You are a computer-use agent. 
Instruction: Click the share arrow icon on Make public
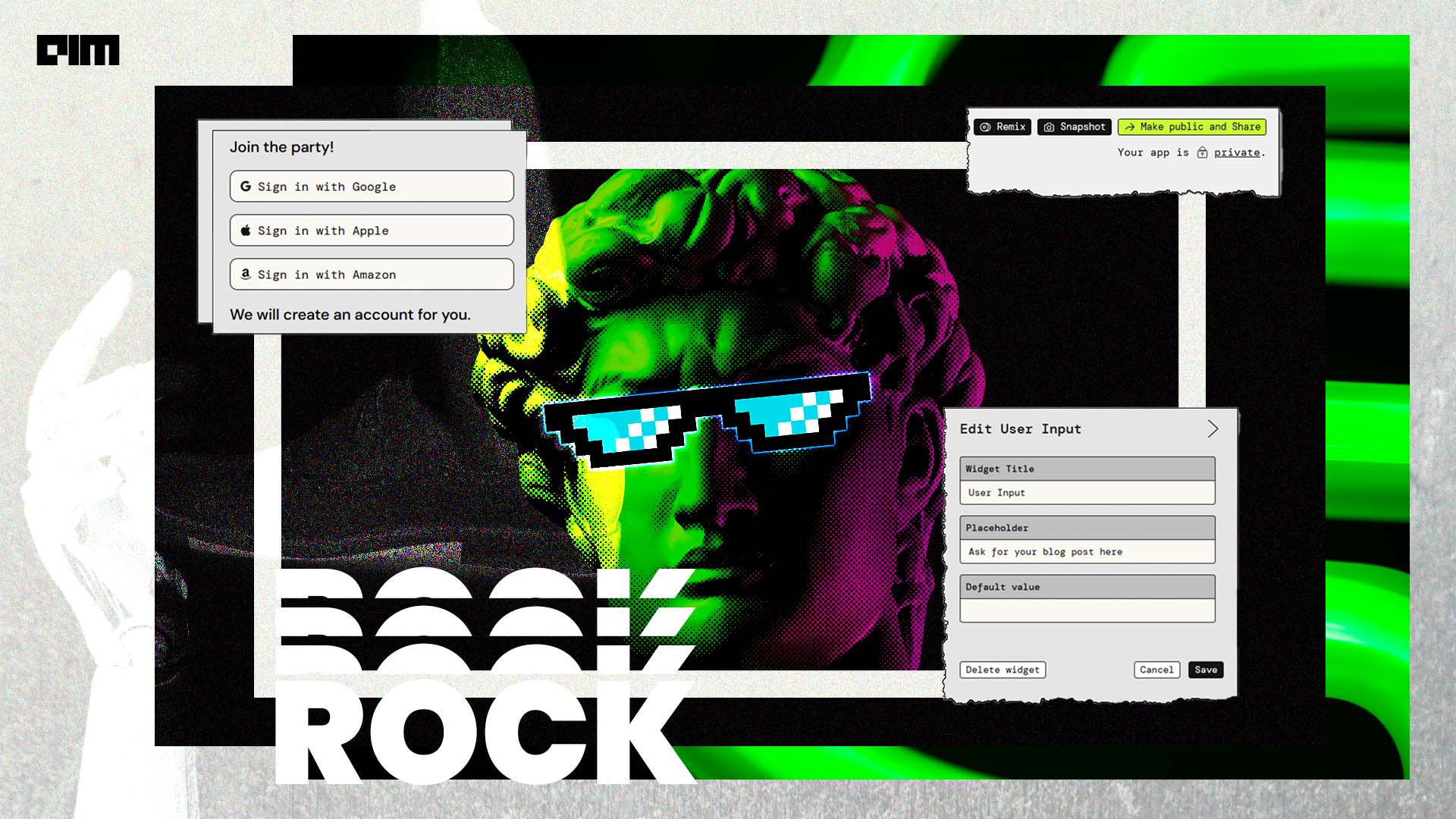click(1131, 127)
